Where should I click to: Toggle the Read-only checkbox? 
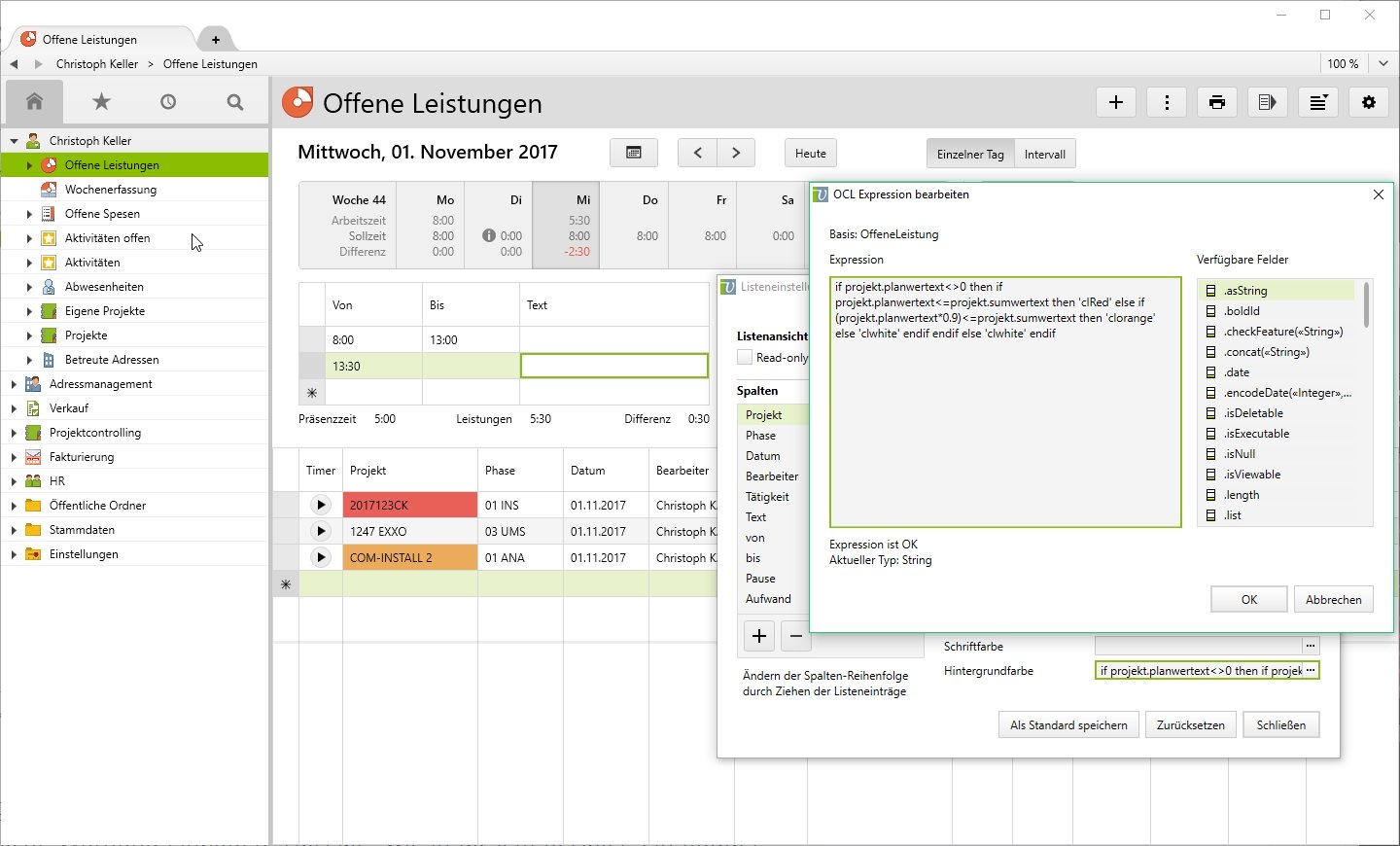click(745, 357)
